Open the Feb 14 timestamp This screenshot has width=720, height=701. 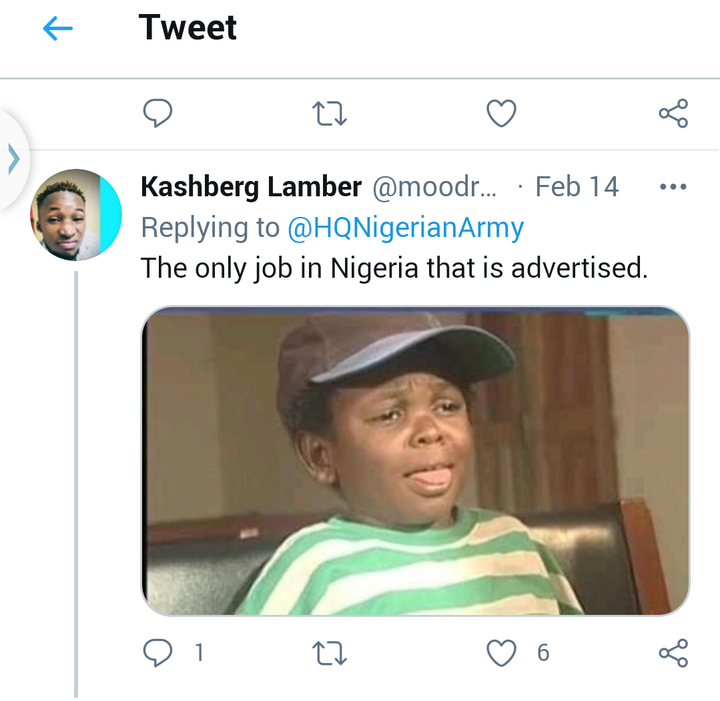[577, 187]
